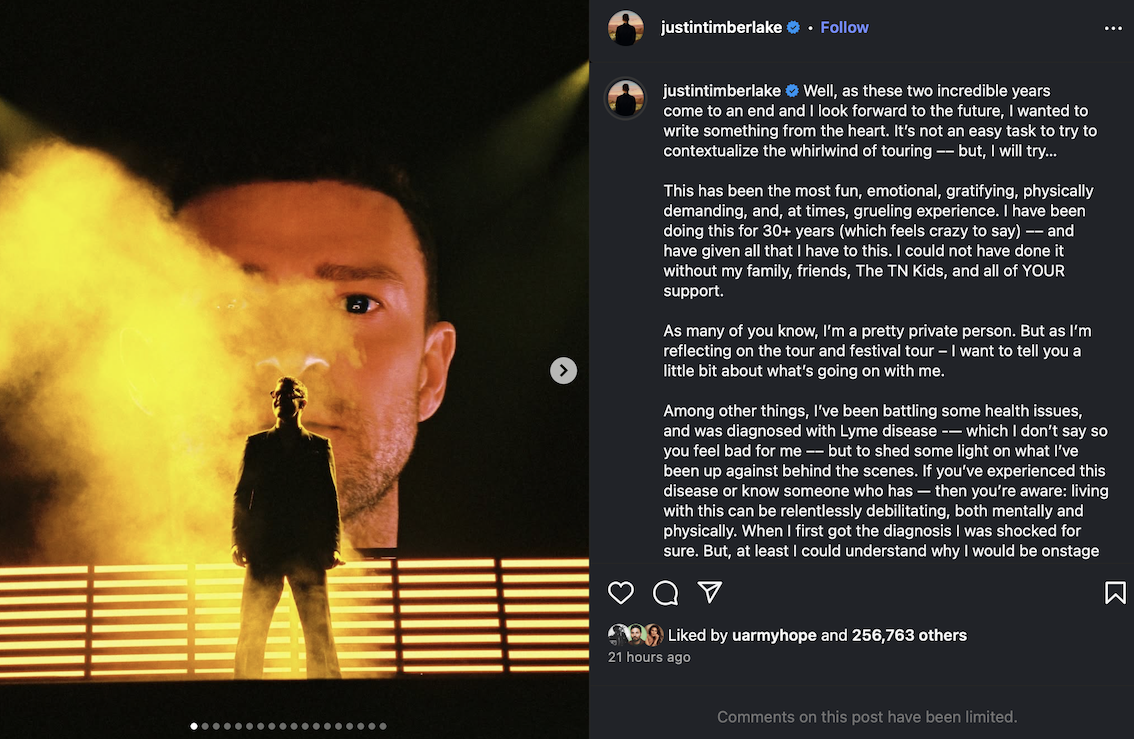Open the three-dot more options menu
Viewport: 1134px width, 739px height.
[1113, 28]
